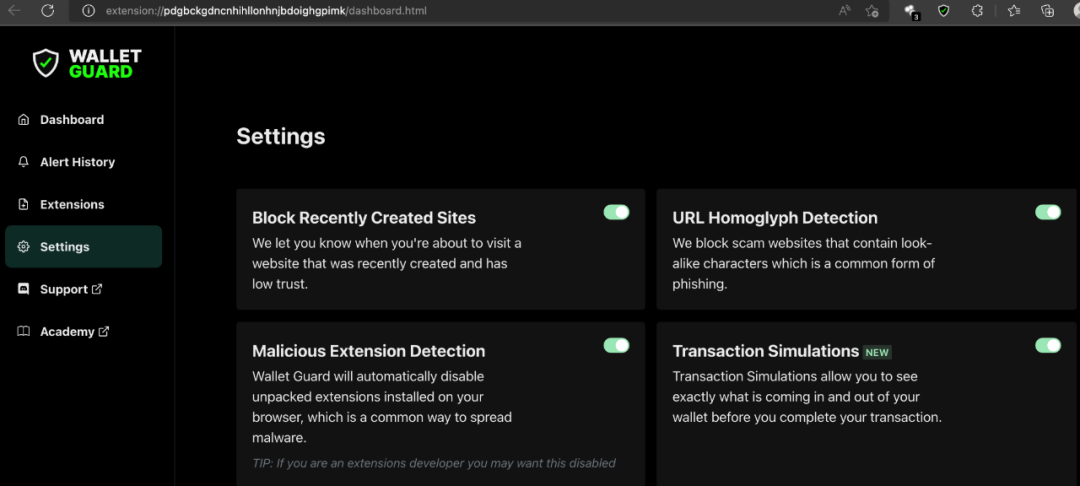The height and width of the screenshot is (486, 1080).
Task: Click the Wallet Guard logo
Action: coord(87,63)
